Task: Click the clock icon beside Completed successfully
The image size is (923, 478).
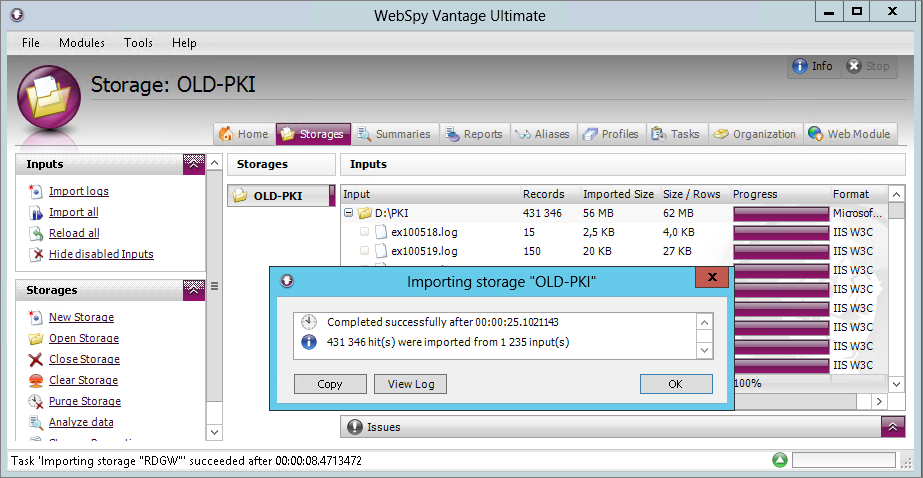Action: pos(309,322)
